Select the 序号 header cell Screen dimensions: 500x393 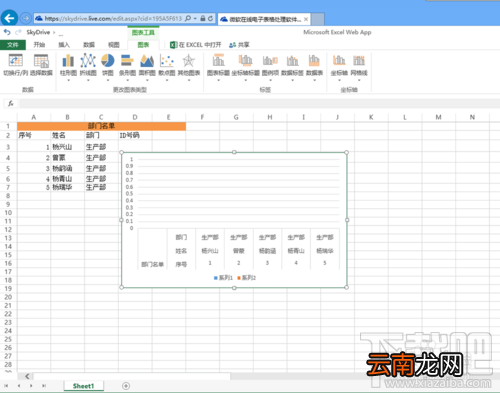pos(34,135)
